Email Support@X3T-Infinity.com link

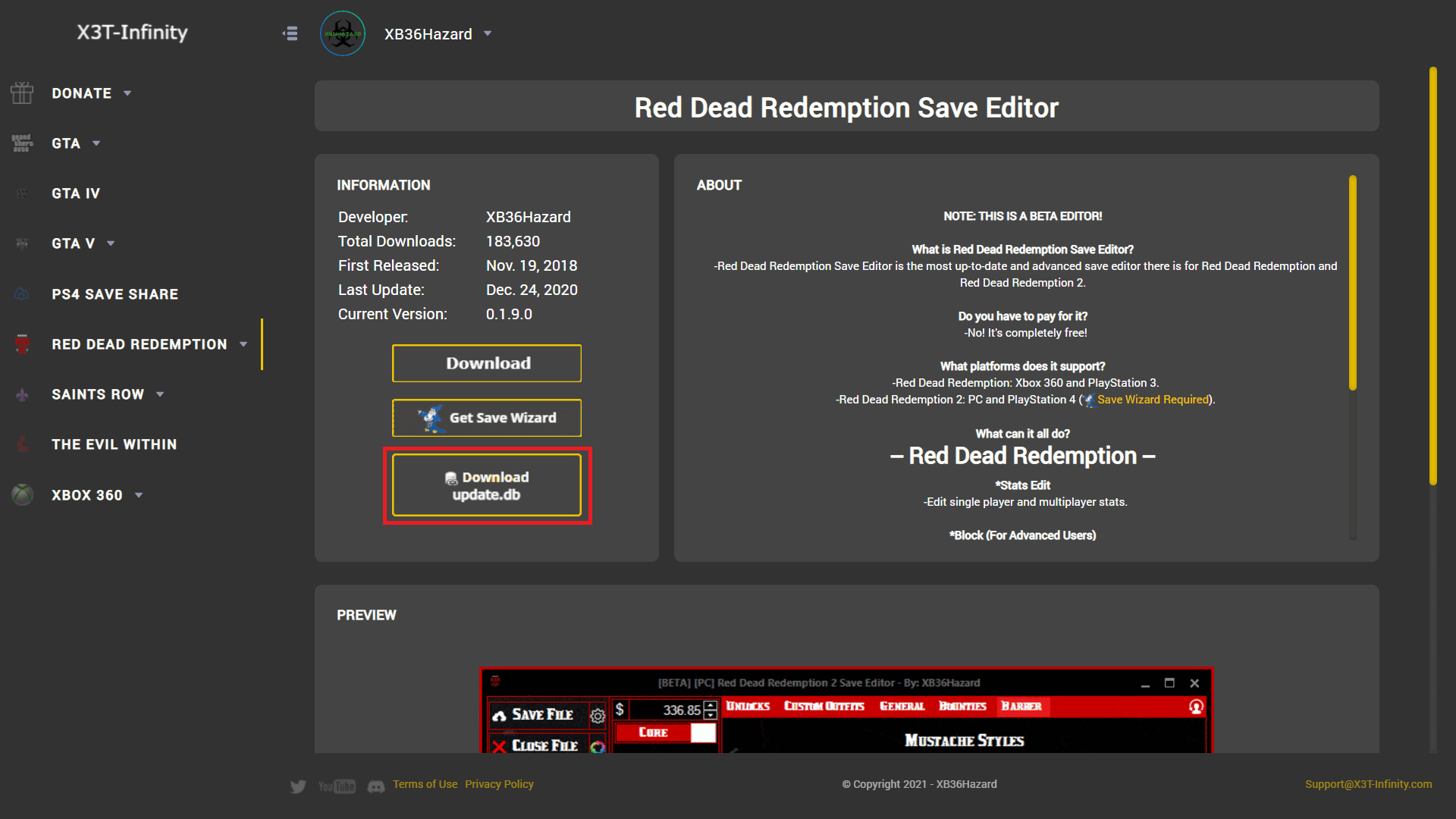[1369, 784]
